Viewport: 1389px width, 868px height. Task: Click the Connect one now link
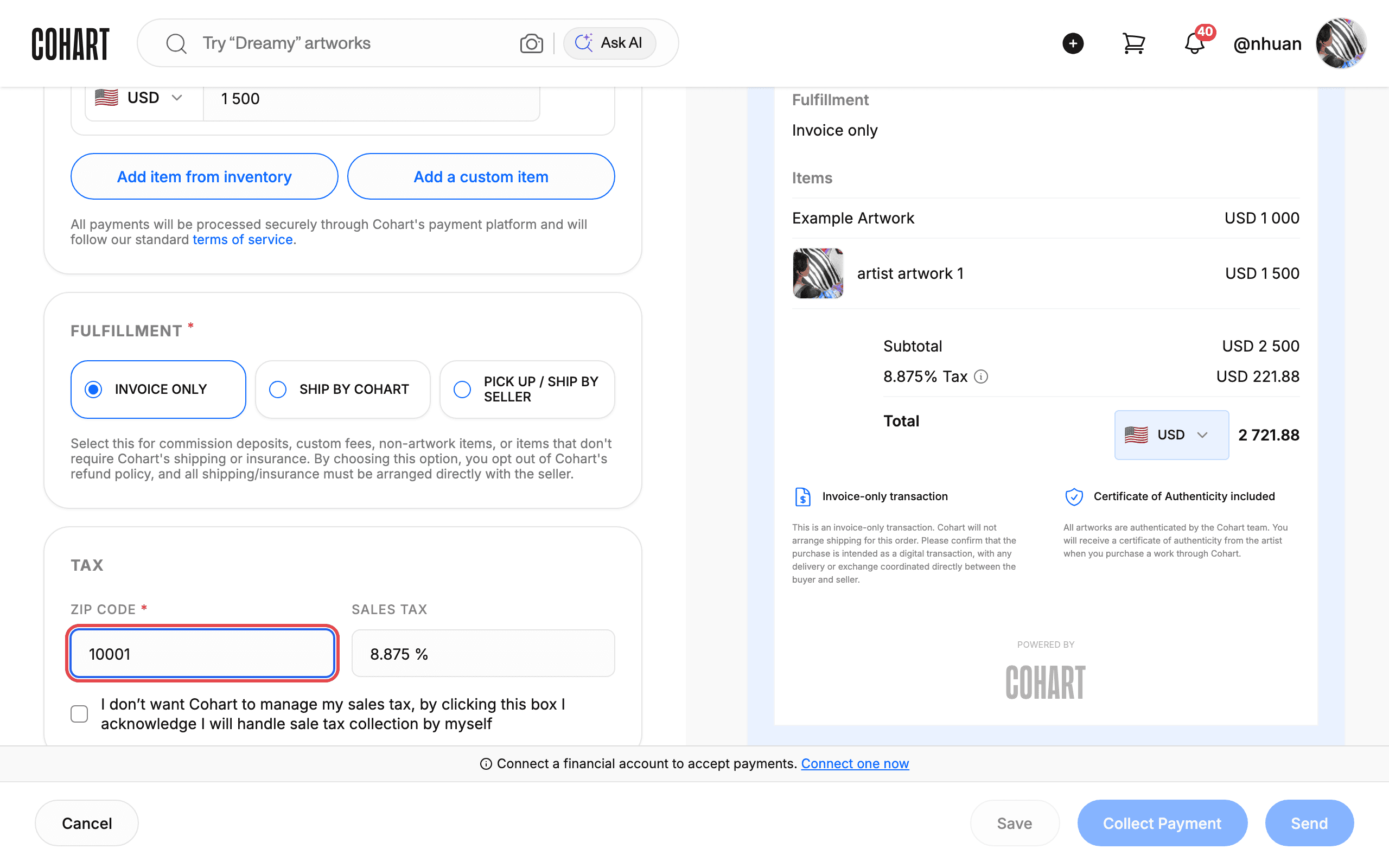click(x=855, y=763)
